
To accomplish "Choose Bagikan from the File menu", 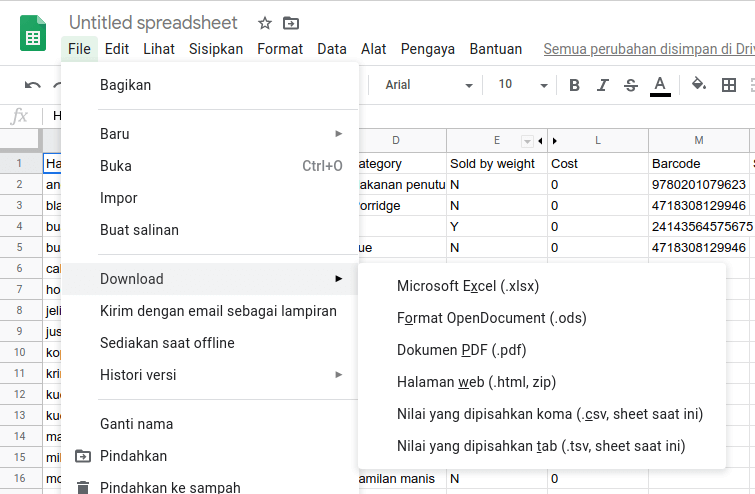I will [210, 85].
